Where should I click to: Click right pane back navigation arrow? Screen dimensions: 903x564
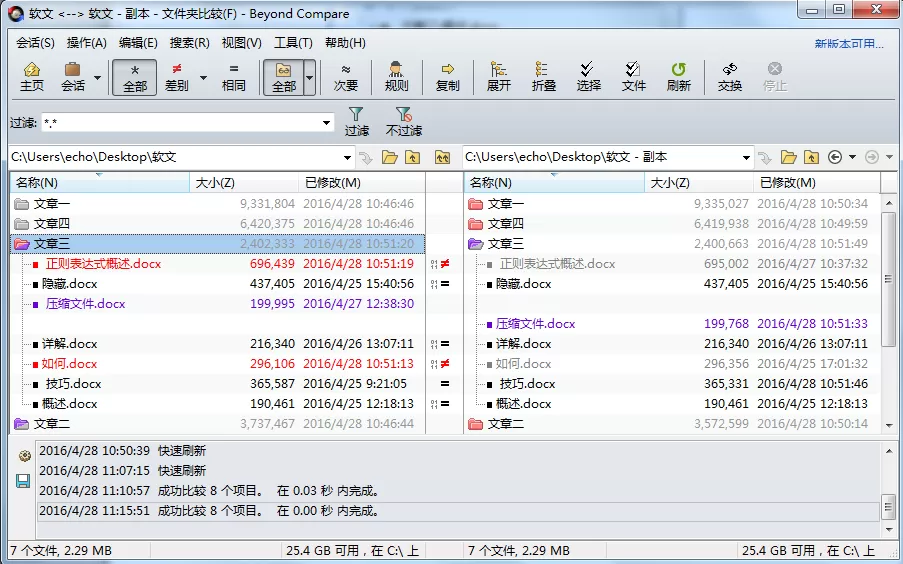point(835,157)
